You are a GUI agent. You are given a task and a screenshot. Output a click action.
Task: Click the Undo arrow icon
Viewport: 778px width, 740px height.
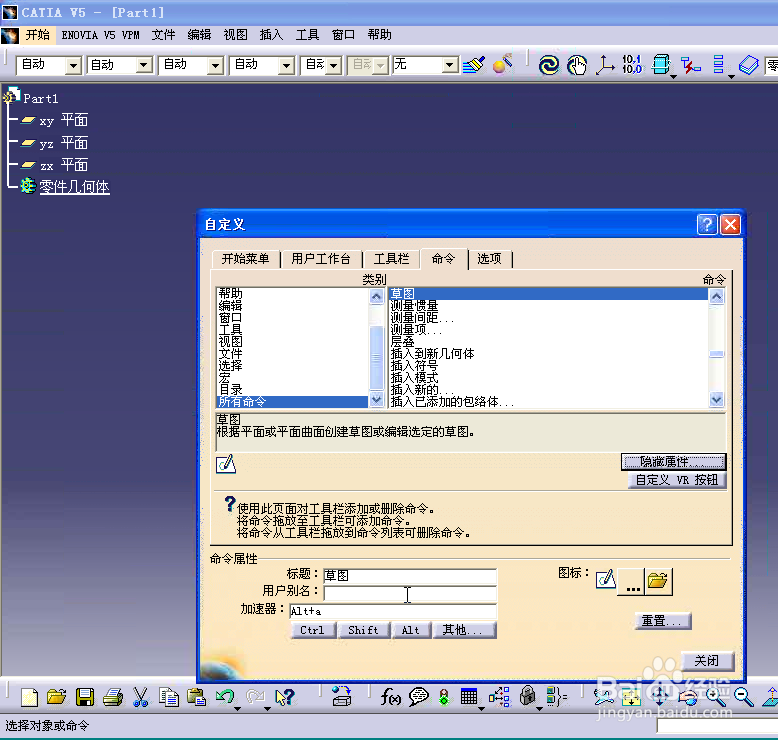click(225, 697)
